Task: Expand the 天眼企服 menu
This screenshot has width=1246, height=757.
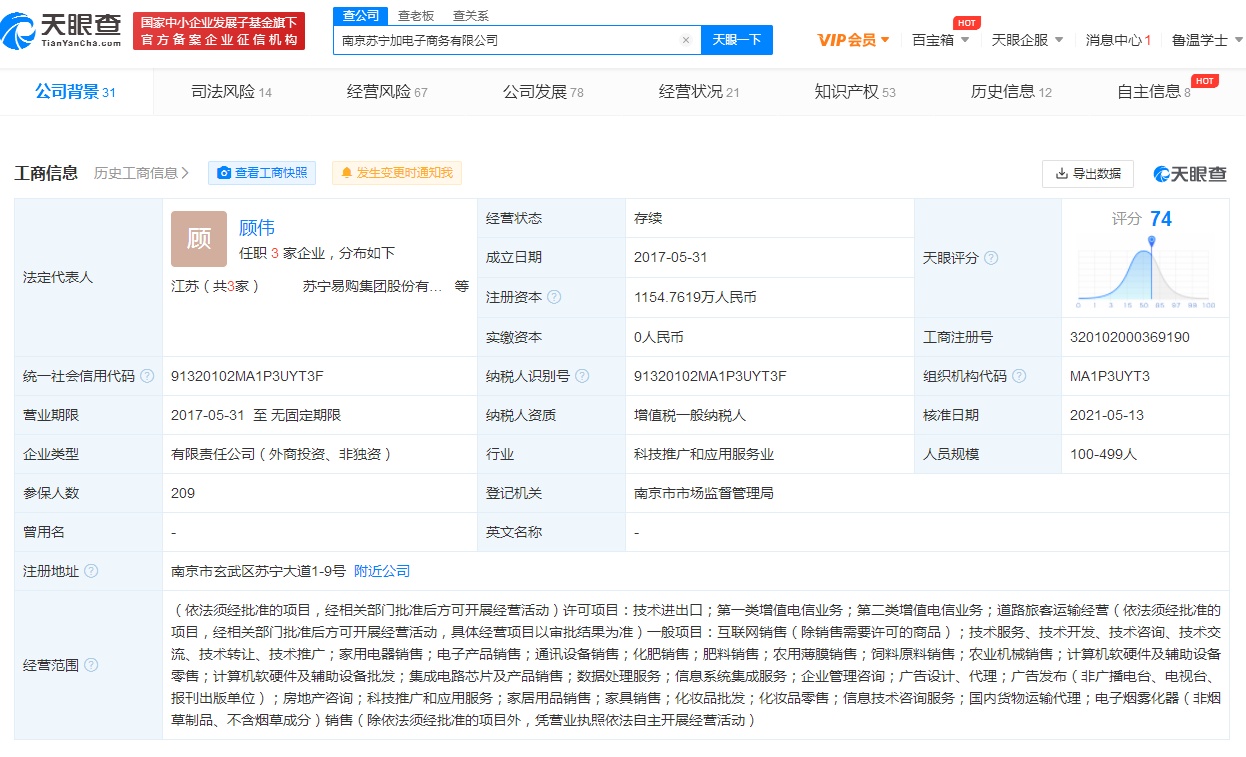Action: coord(1027,40)
